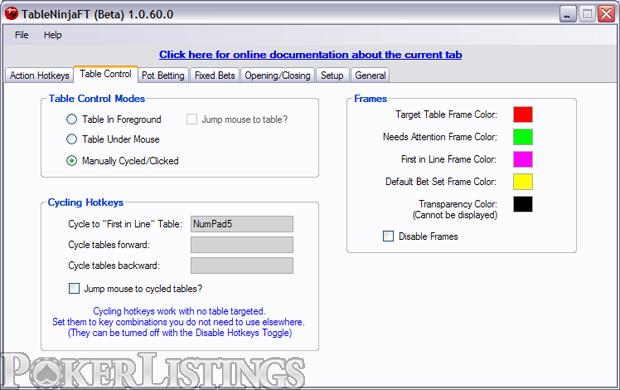Click the Table Control Modes group title

[97, 98]
